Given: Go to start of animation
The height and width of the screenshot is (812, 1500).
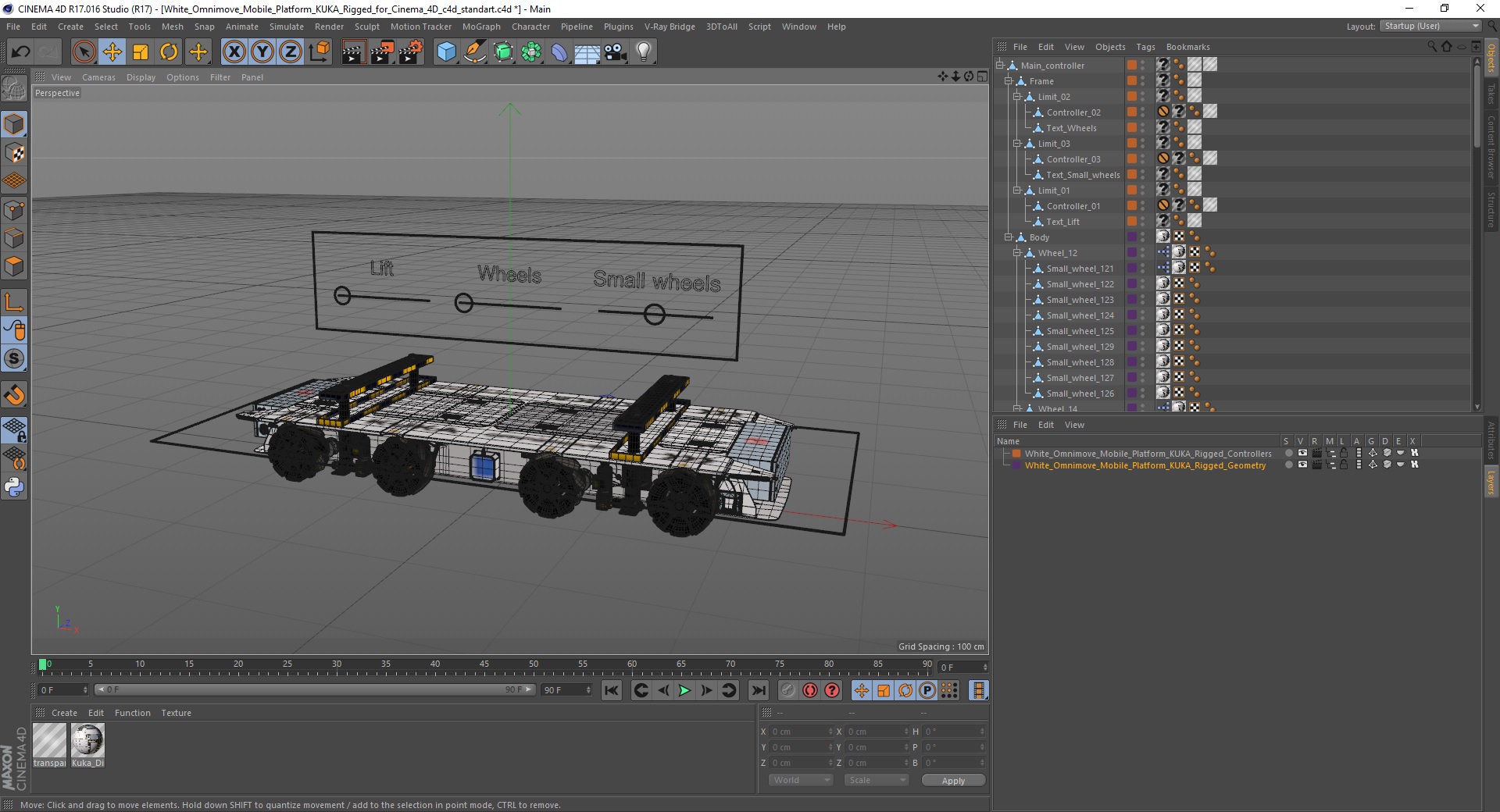Looking at the screenshot, I should click(612, 690).
